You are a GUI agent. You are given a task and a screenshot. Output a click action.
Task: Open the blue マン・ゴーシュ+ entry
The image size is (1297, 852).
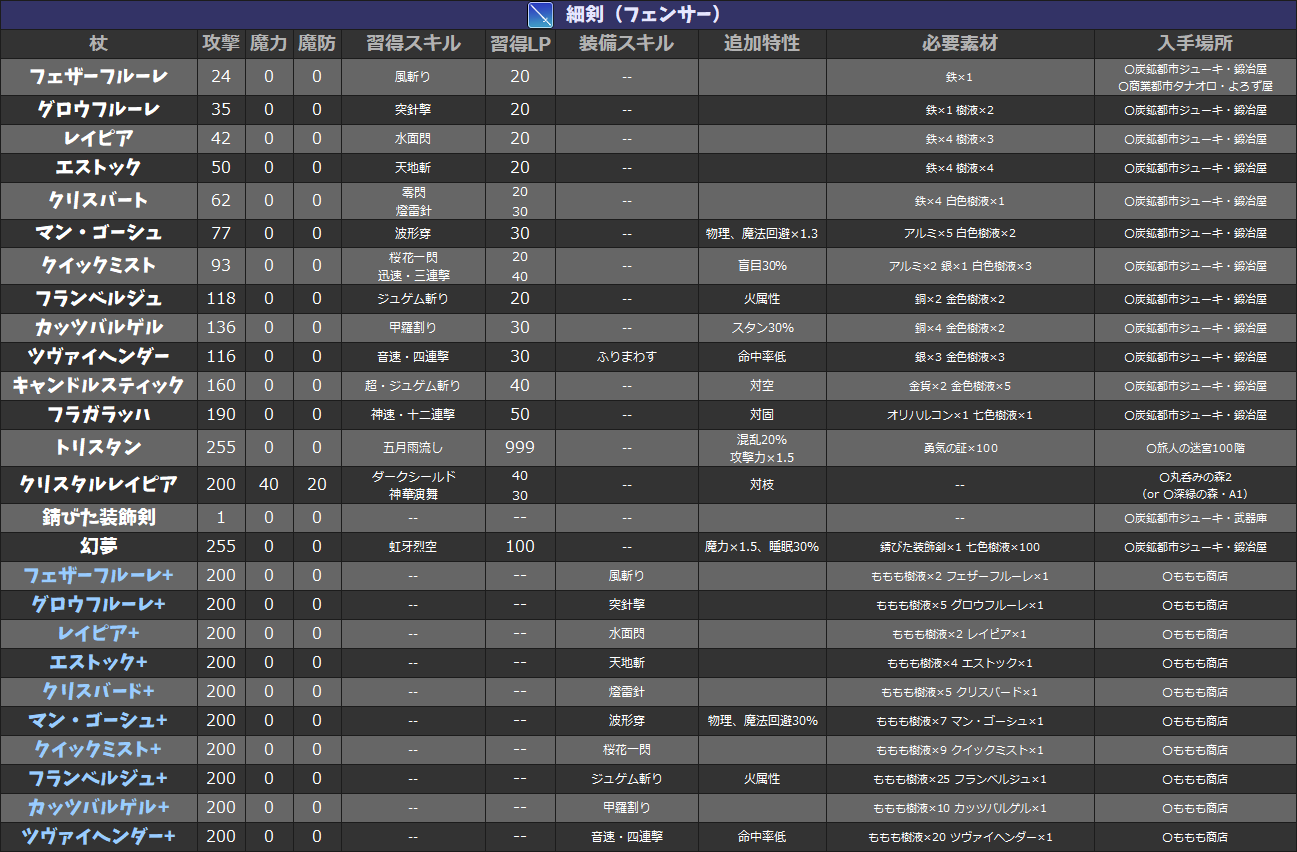[98, 721]
